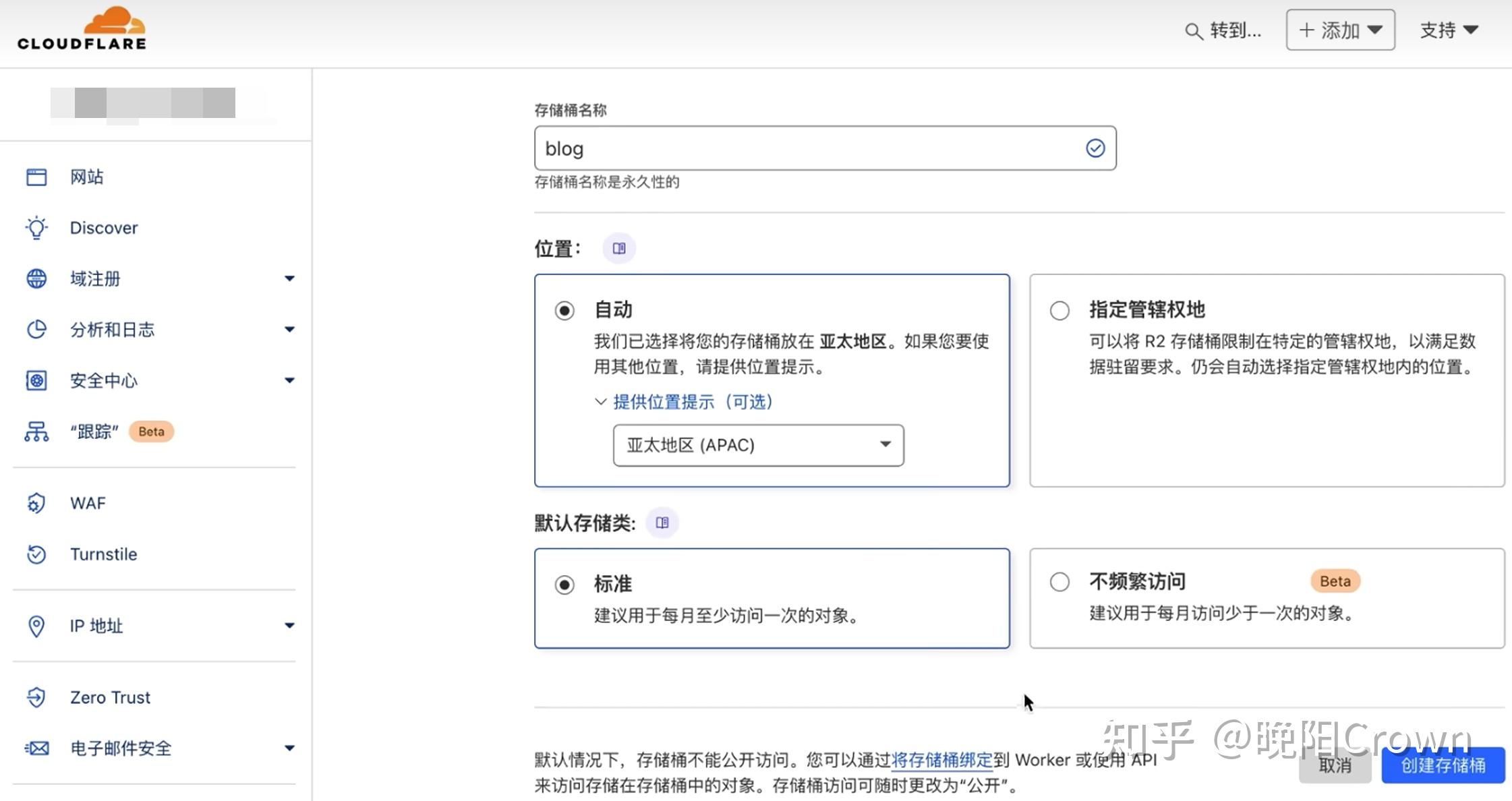Click the documentation icon beside 位置

[x=618, y=247]
